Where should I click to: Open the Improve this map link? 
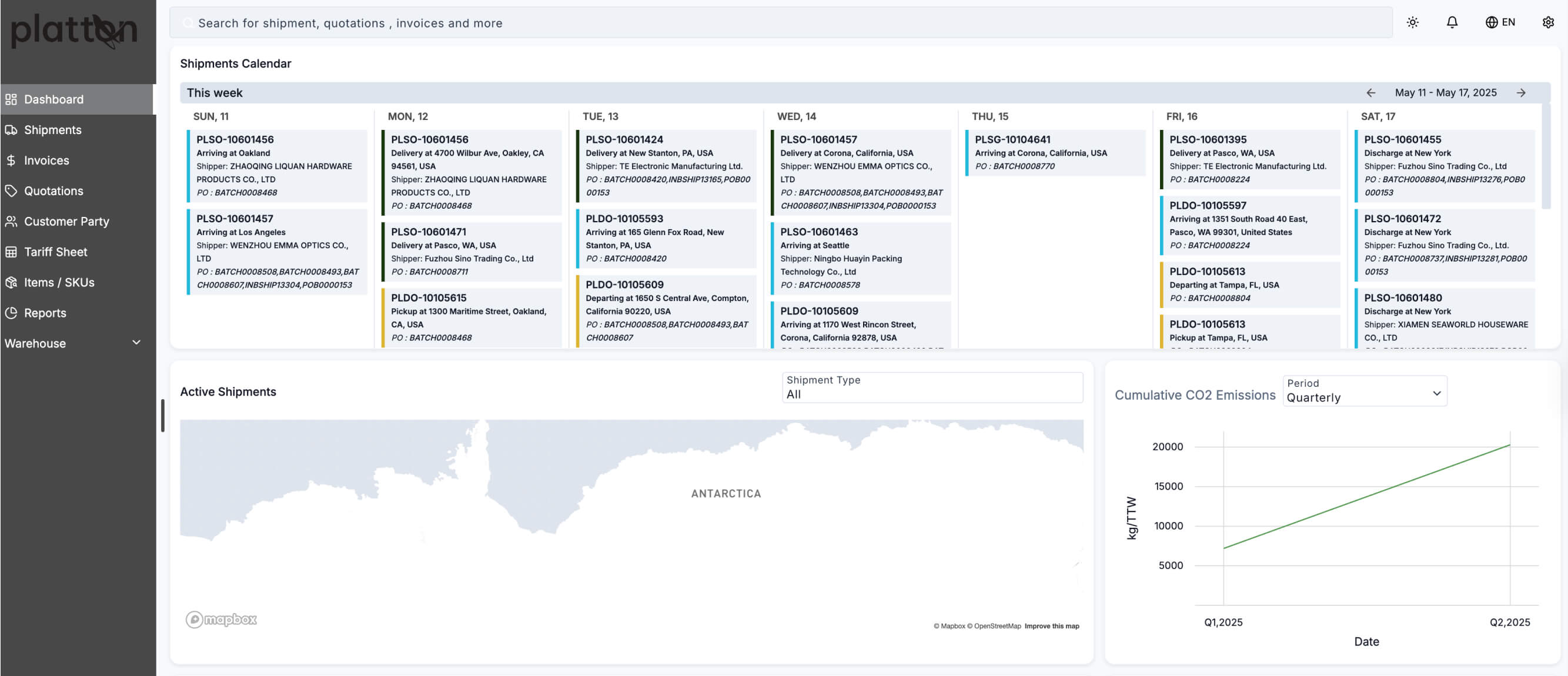pyautogui.click(x=1051, y=625)
